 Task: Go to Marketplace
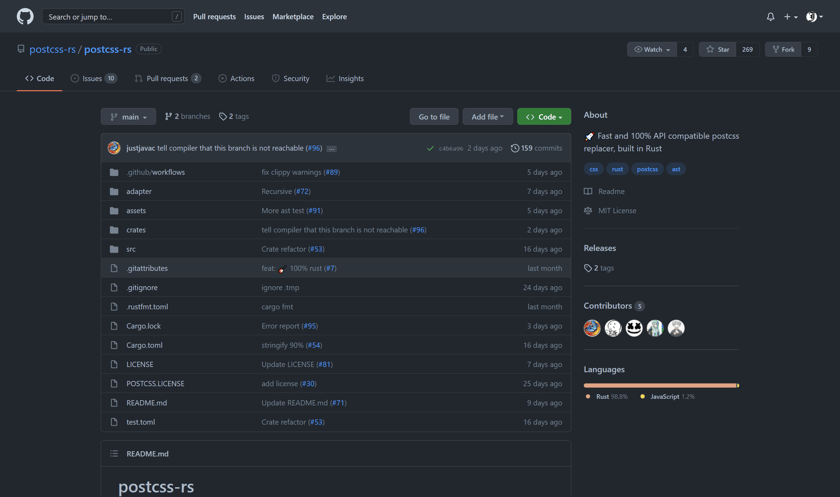(x=293, y=17)
